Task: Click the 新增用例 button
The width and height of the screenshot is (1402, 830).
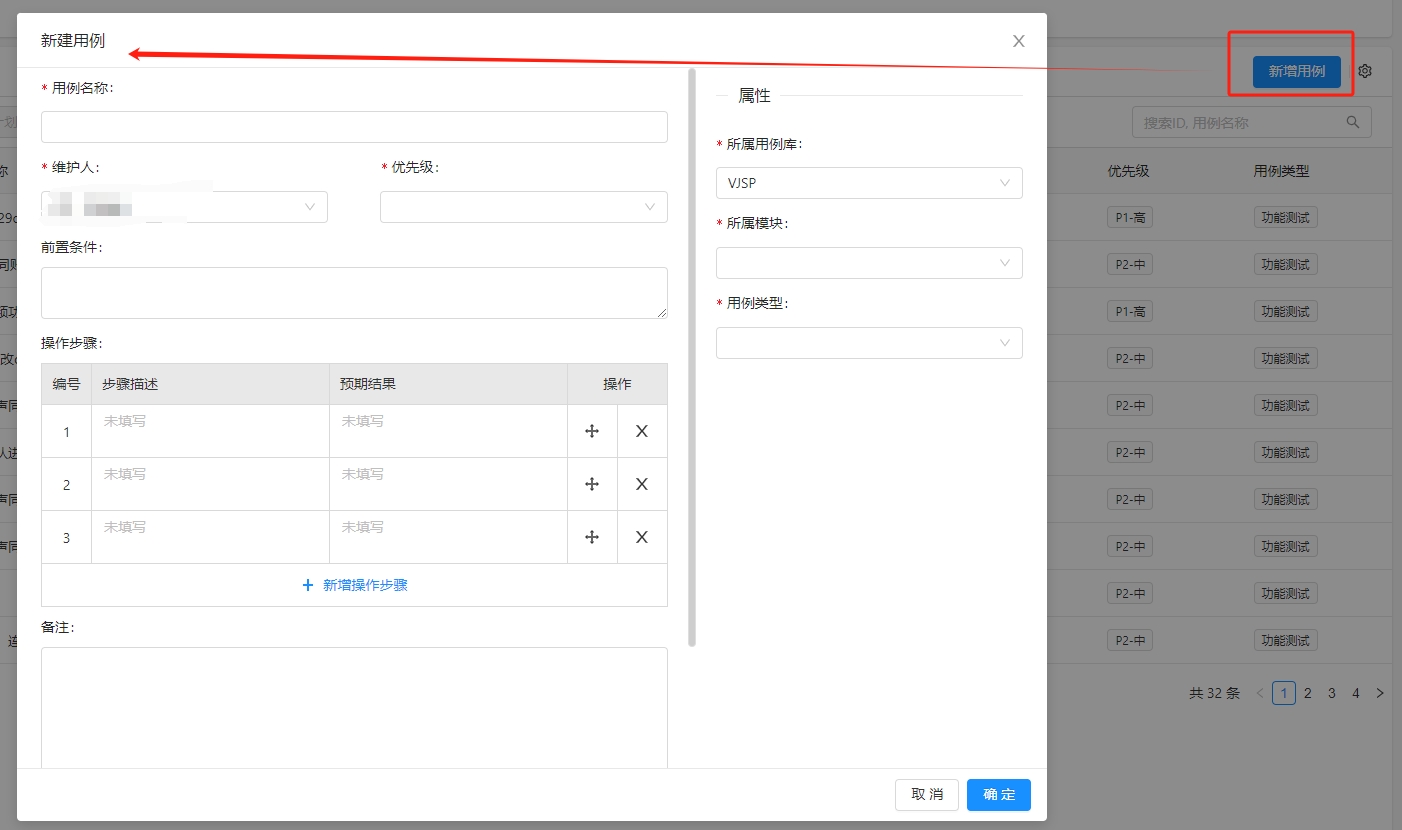Action: click(1297, 71)
